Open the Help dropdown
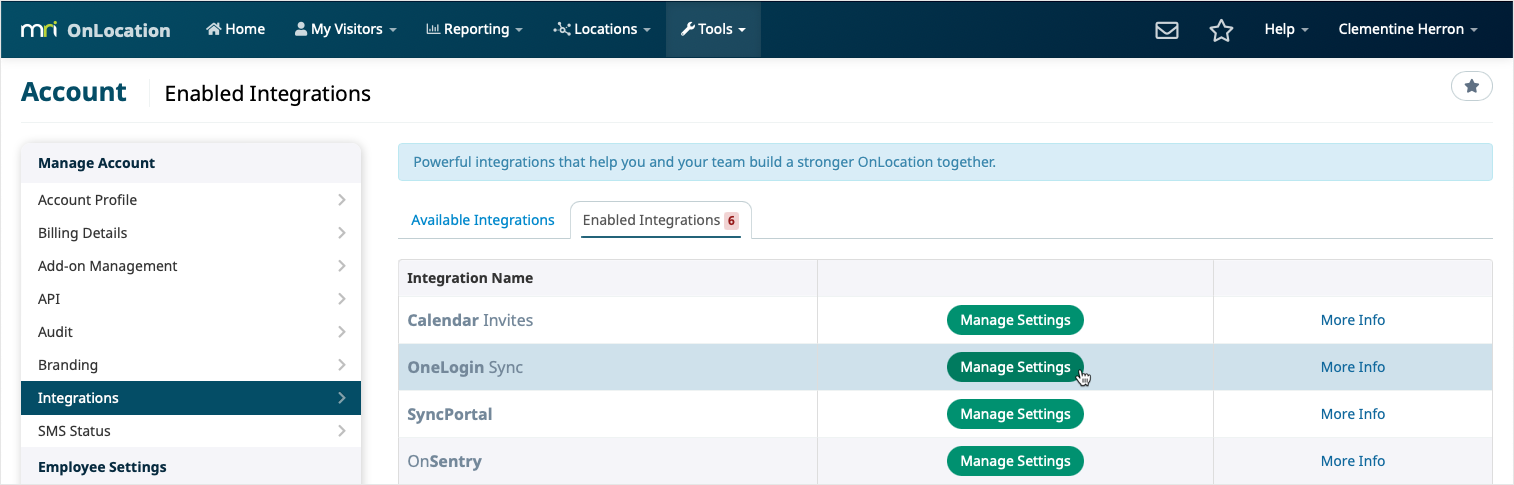Image resolution: width=1514 pixels, height=485 pixels. pos(1286,29)
